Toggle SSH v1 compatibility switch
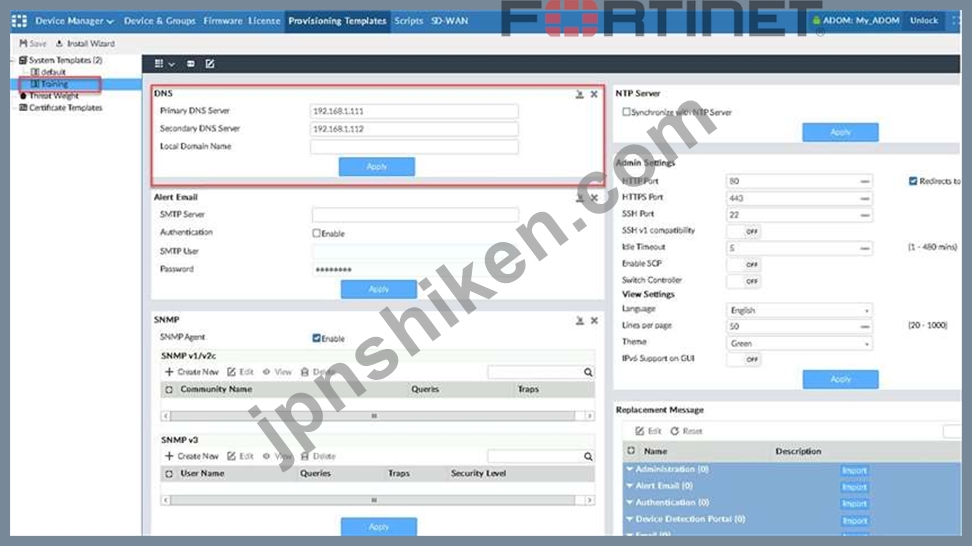The width and height of the screenshot is (972, 546). 744,231
